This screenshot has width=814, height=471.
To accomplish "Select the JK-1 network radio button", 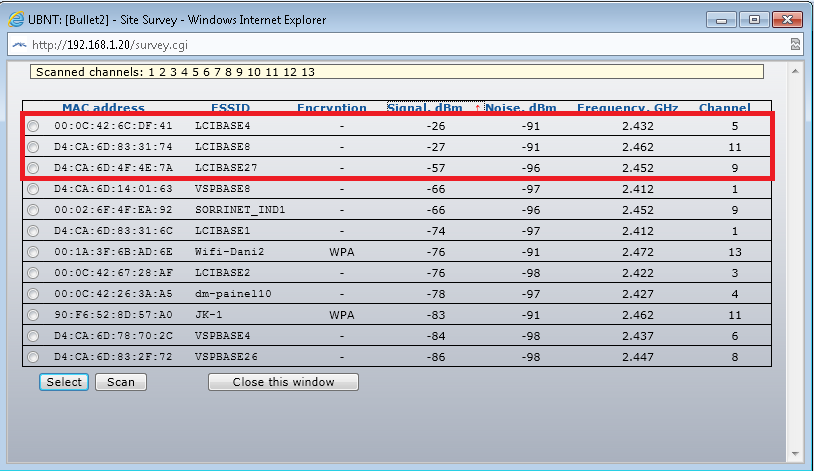I will (33, 315).
